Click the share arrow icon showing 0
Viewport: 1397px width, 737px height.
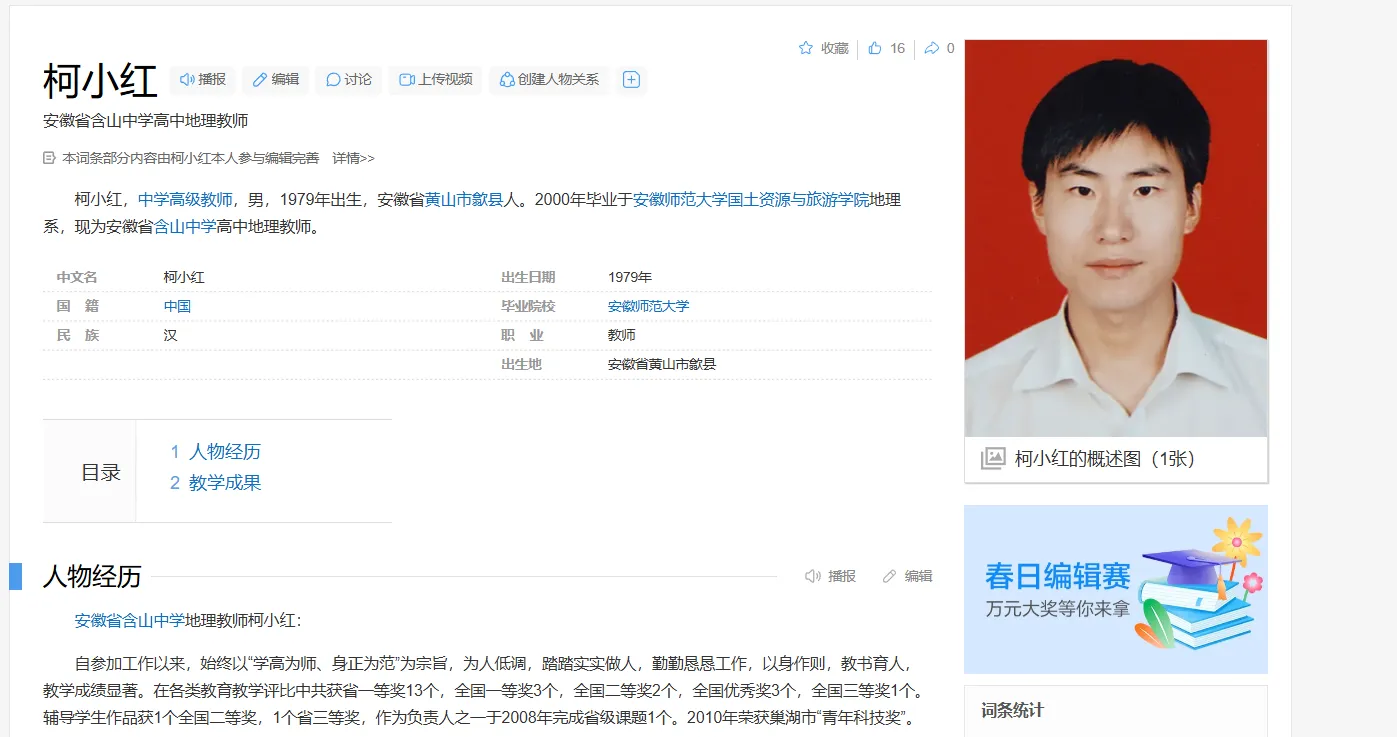(x=932, y=48)
